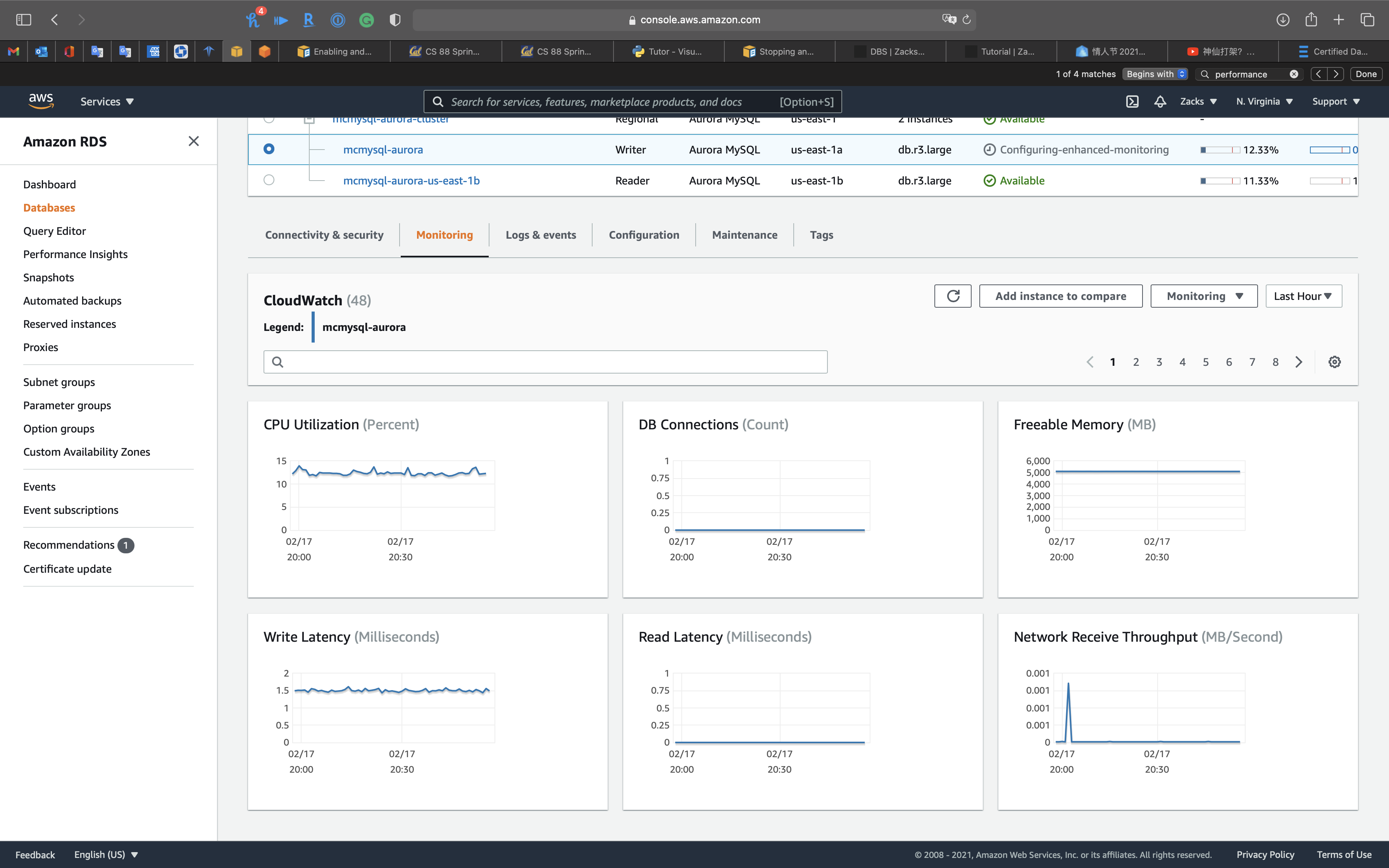Close the Amazon RDS sidebar
The image size is (1389, 868).
click(193, 141)
